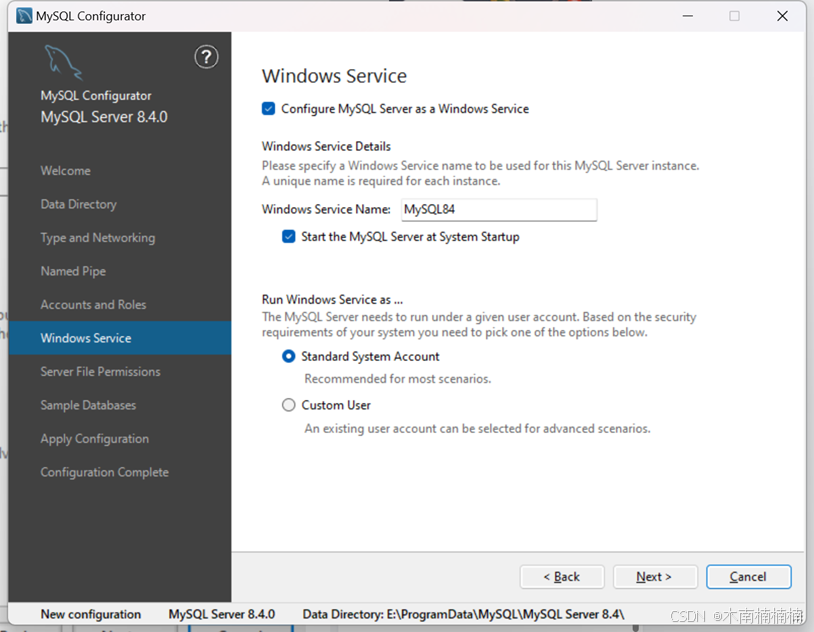This screenshot has height=632, width=814.
Task: Open the Data Directory step
Action: 78,204
